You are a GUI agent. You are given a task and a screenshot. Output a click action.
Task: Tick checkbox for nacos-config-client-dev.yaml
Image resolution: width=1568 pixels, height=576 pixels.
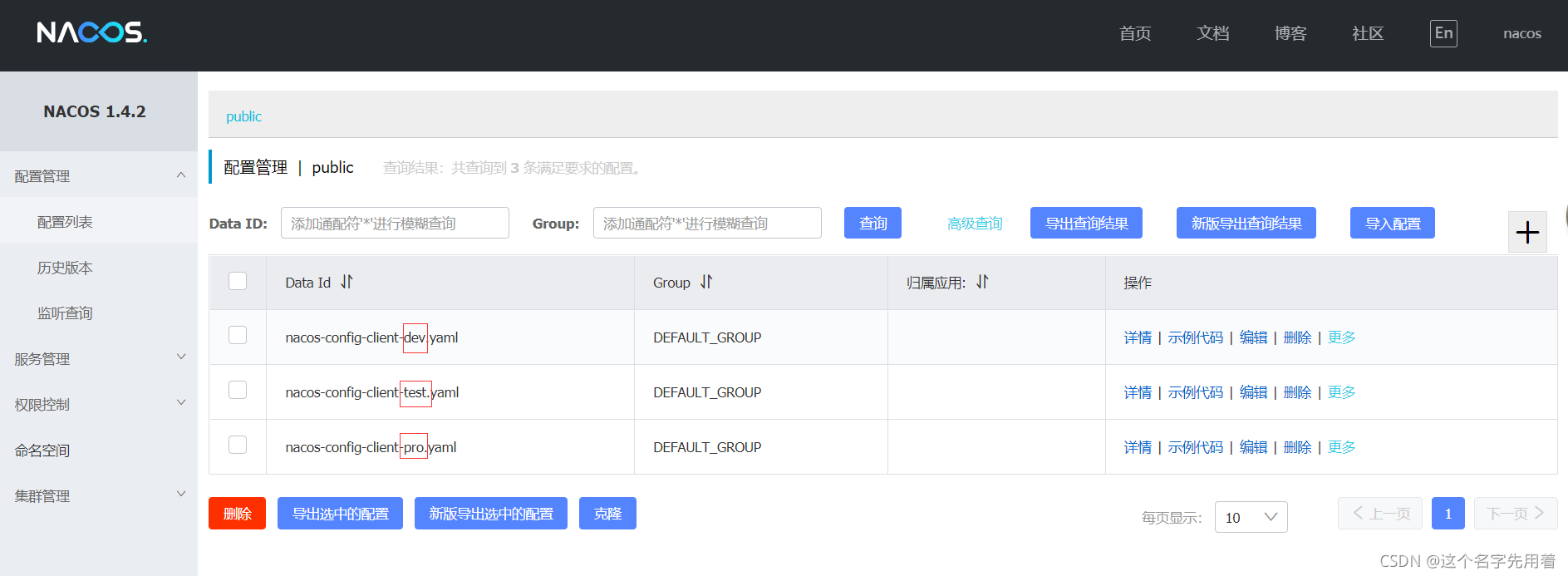coord(238,335)
